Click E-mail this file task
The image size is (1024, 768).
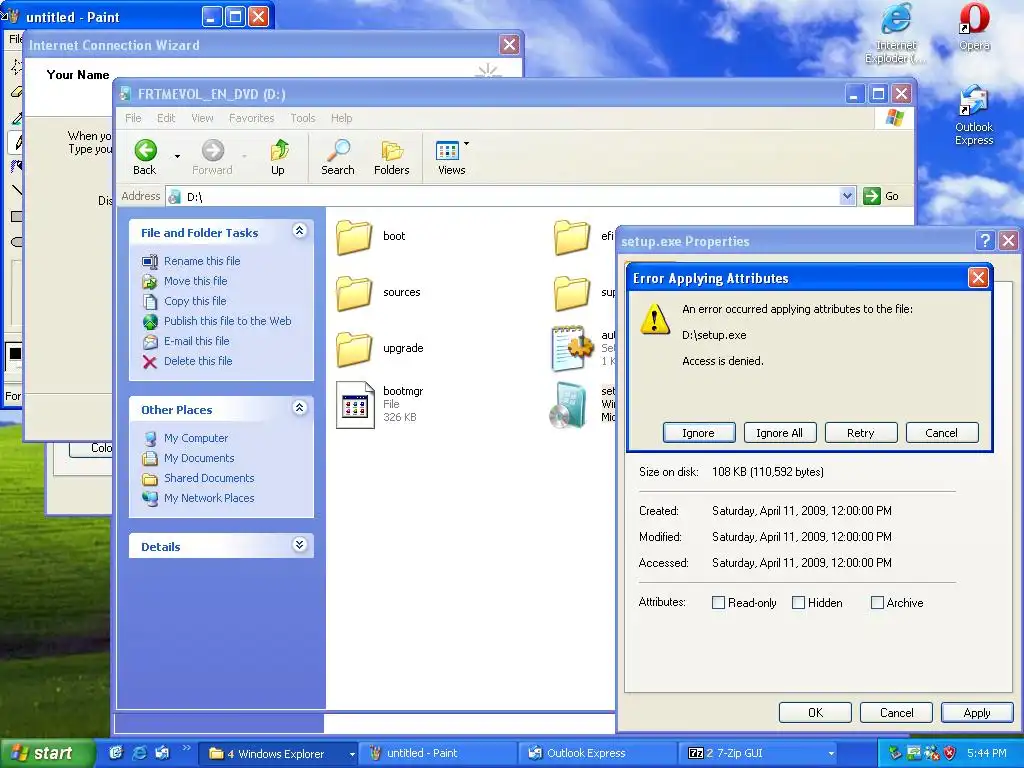coord(197,341)
